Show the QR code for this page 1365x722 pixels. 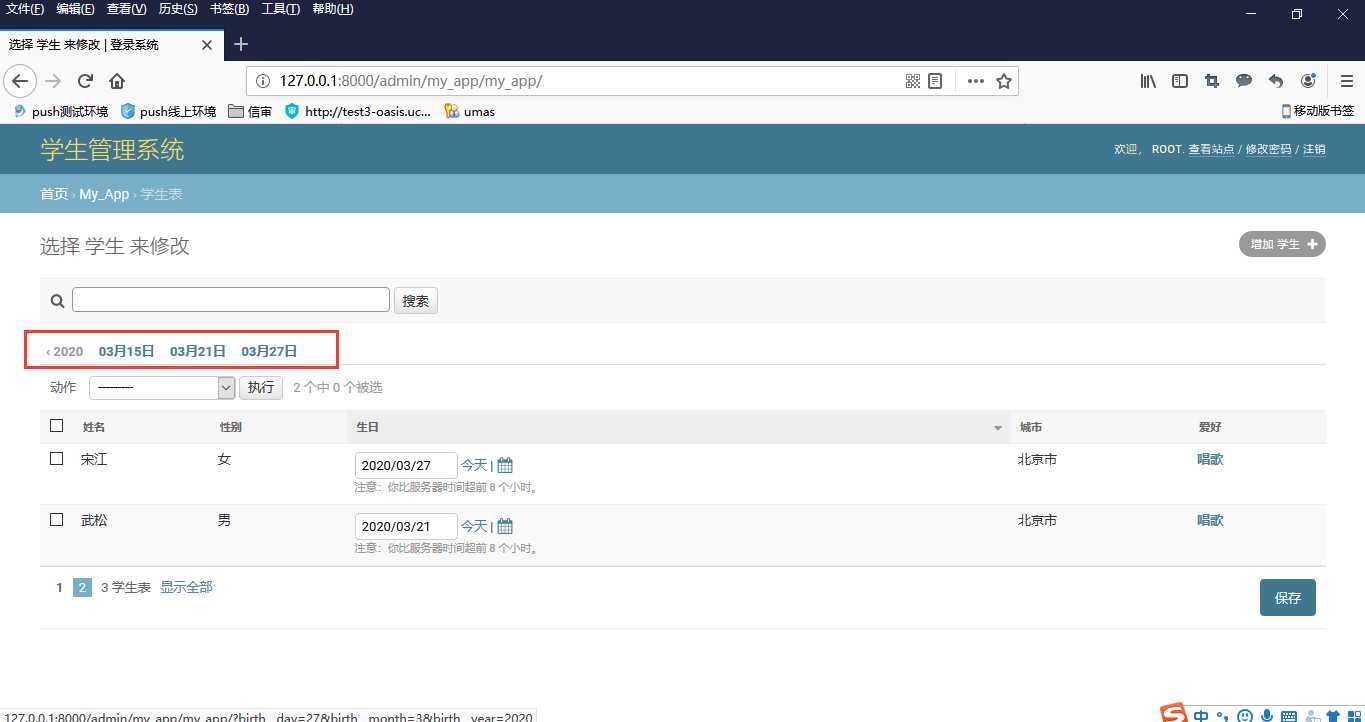coord(912,81)
